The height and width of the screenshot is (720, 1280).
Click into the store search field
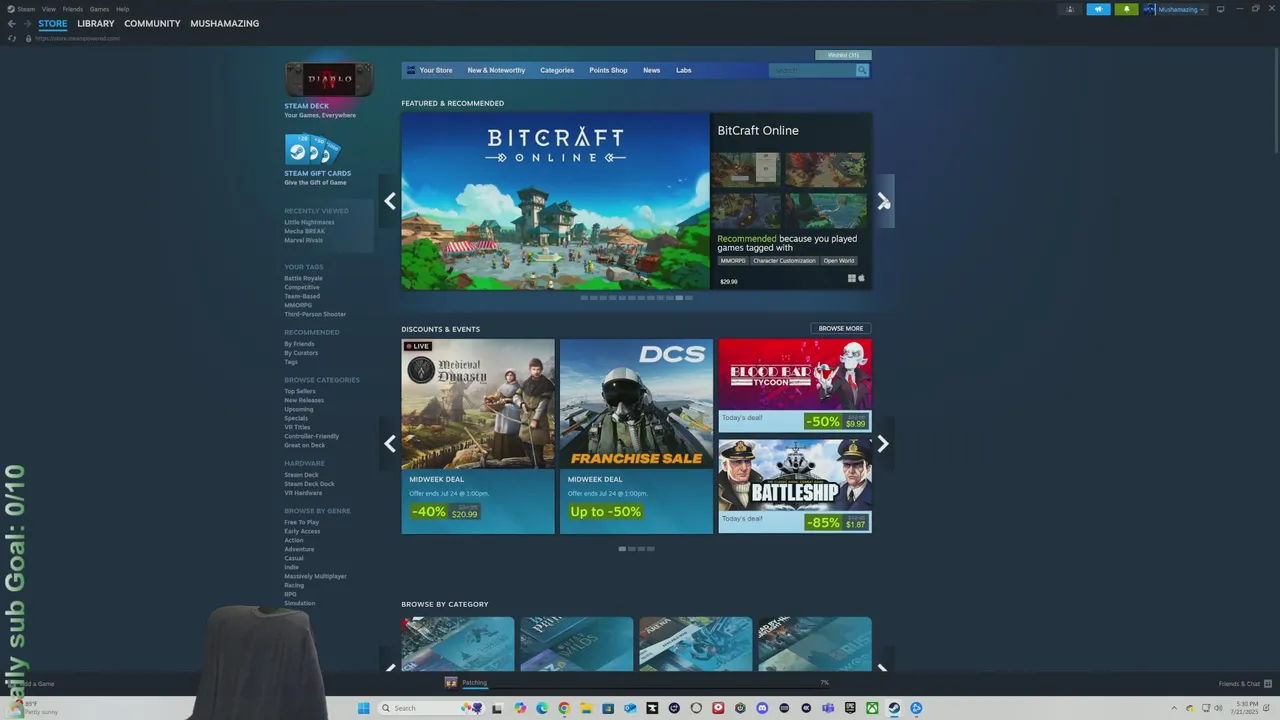tap(812, 70)
